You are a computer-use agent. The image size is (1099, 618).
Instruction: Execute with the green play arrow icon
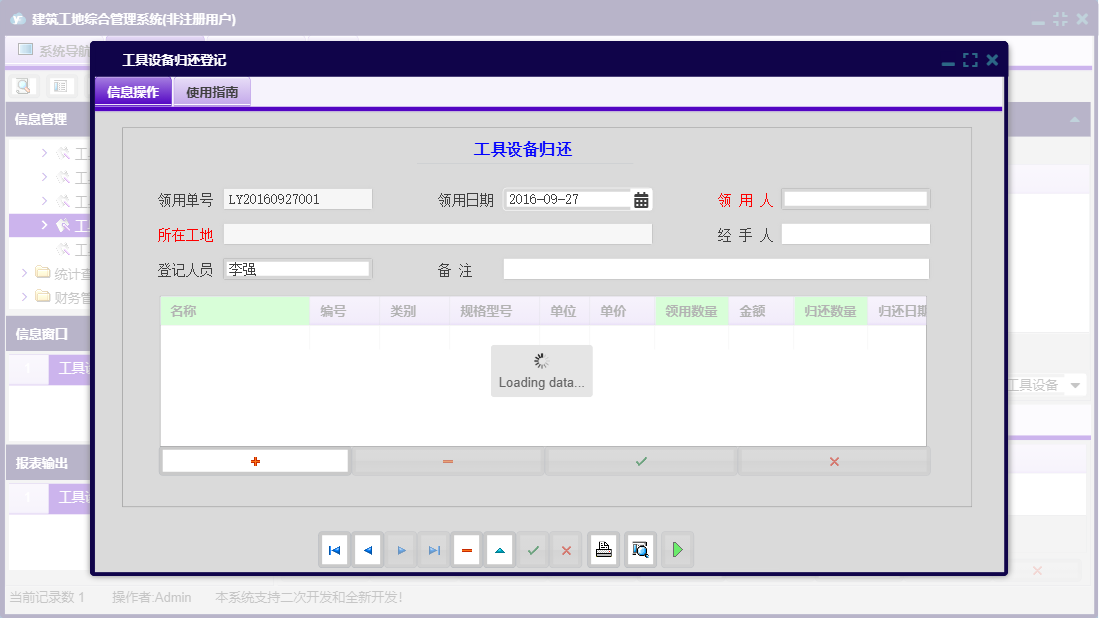(677, 549)
